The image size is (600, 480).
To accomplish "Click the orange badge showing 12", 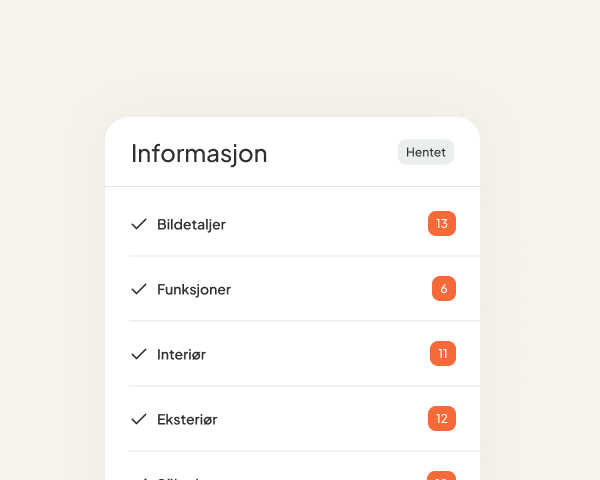I will (441, 419).
